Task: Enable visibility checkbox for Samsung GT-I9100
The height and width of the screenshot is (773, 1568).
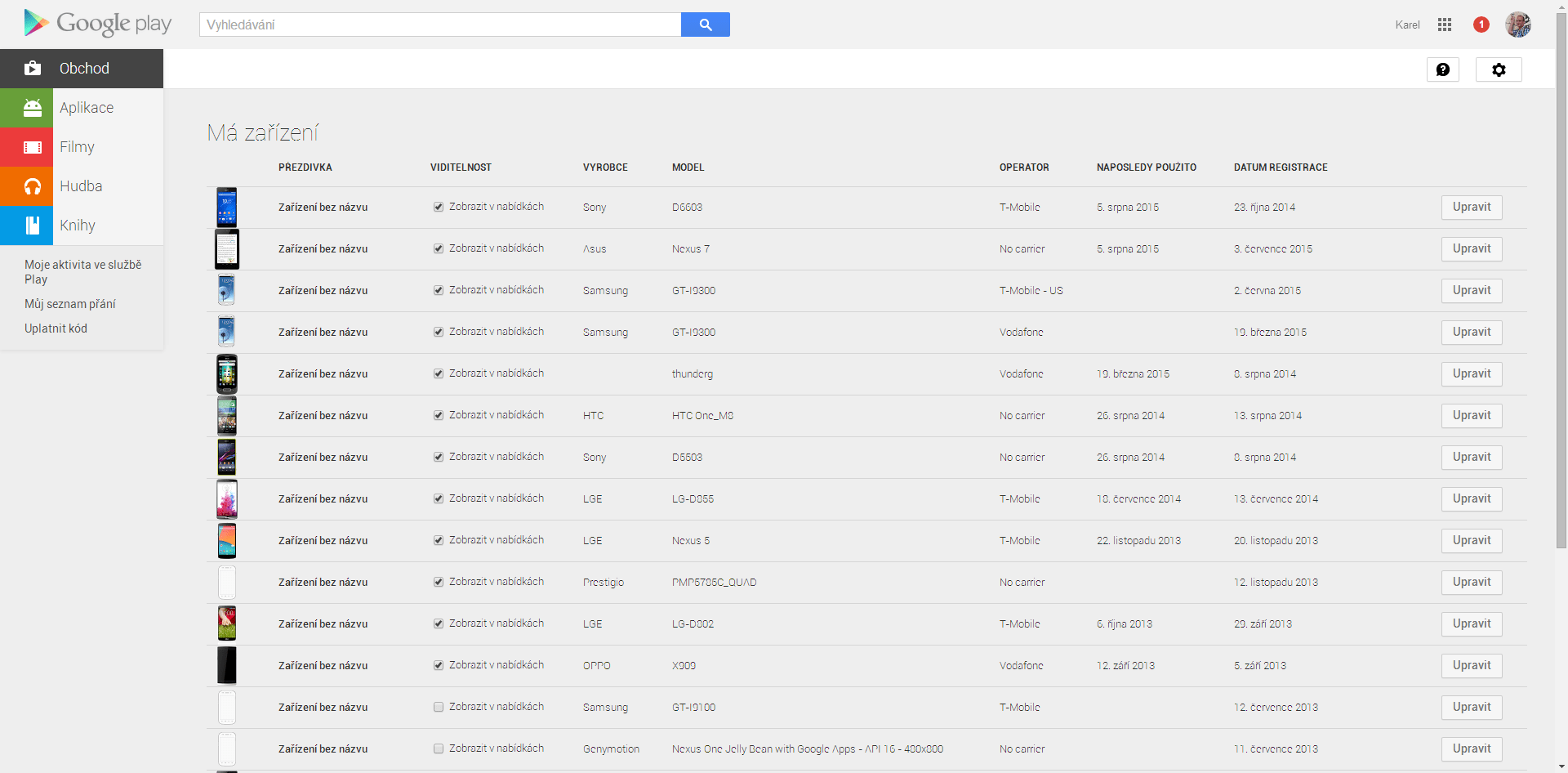Action: coord(439,707)
